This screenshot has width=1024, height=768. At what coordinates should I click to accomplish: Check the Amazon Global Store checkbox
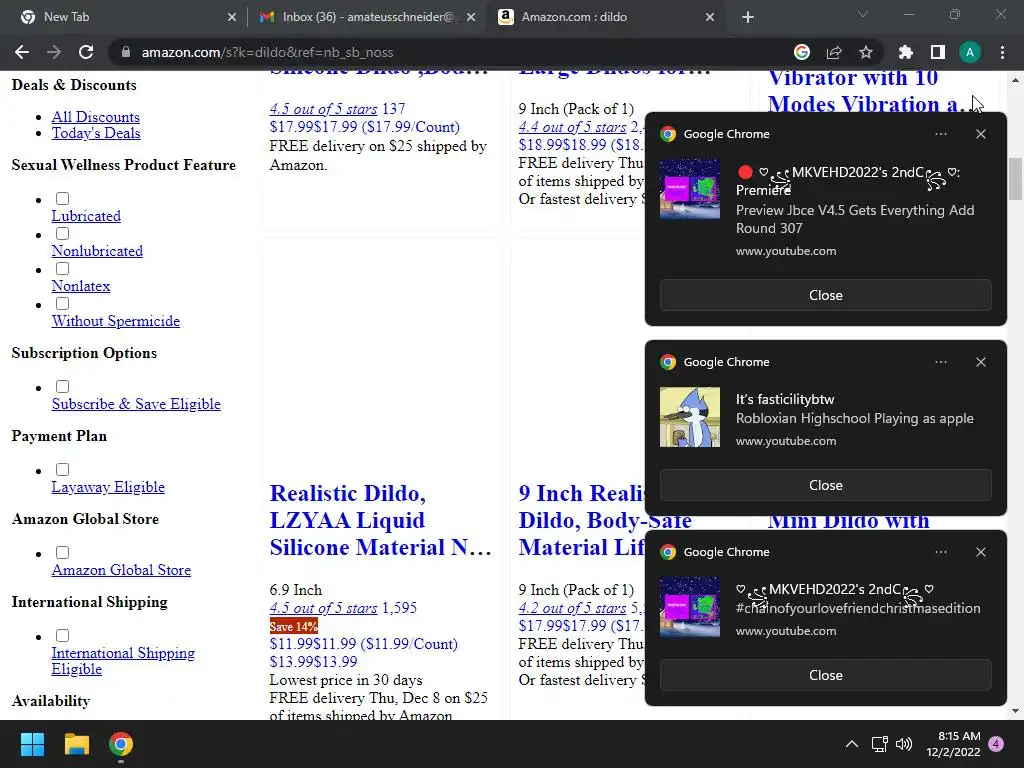pos(63,552)
